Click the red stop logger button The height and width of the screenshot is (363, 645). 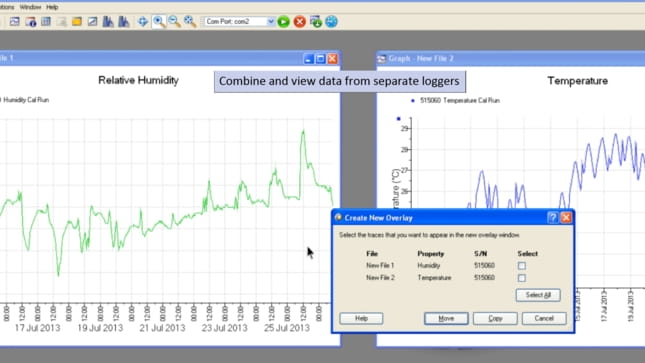pos(299,21)
